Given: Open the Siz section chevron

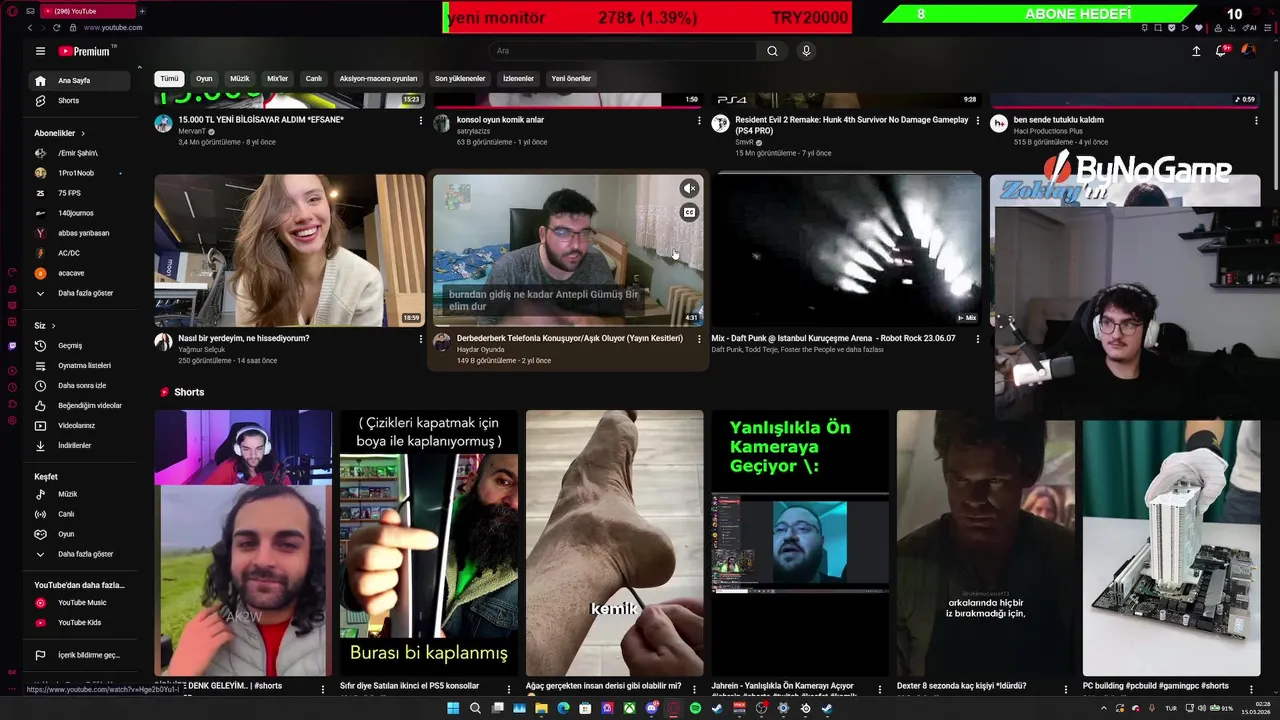Looking at the screenshot, I should click(x=53, y=326).
